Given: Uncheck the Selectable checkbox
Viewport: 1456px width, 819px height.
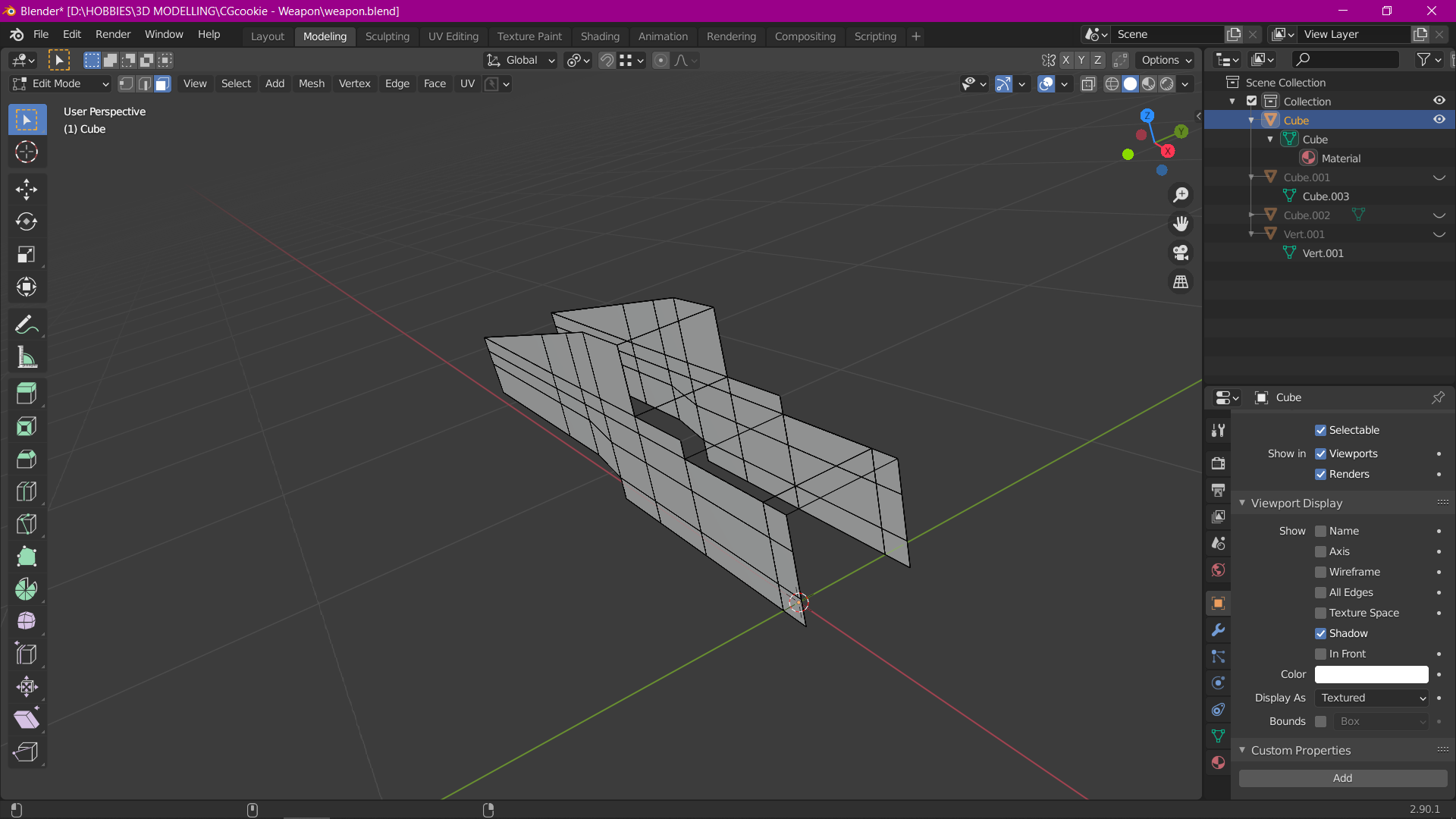Looking at the screenshot, I should [1320, 431].
